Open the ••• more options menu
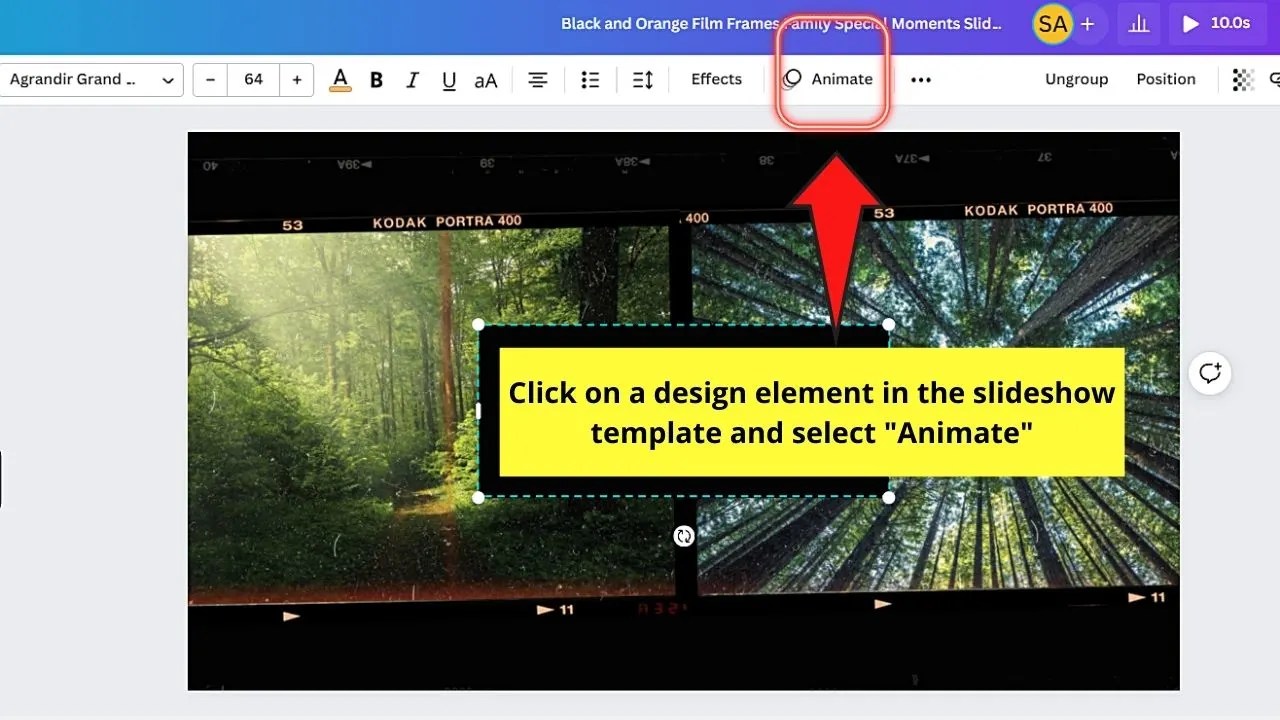The width and height of the screenshot is (1280, 720). (921, 79)
